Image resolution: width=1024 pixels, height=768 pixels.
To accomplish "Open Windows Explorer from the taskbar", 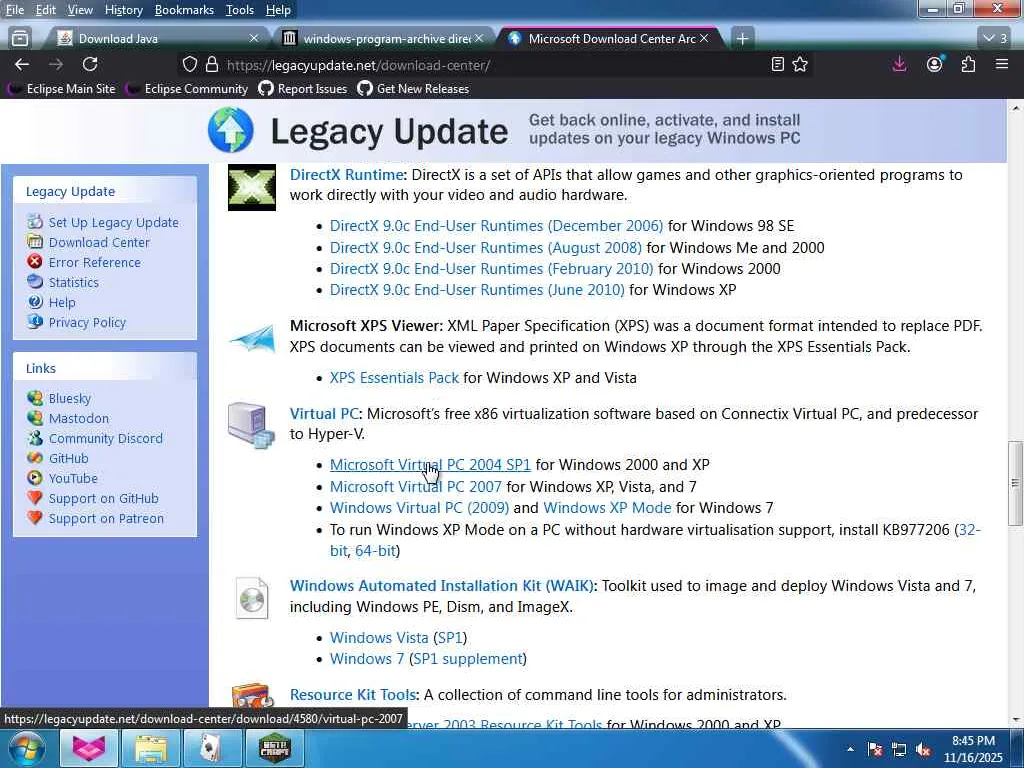I will click(151, 748).
